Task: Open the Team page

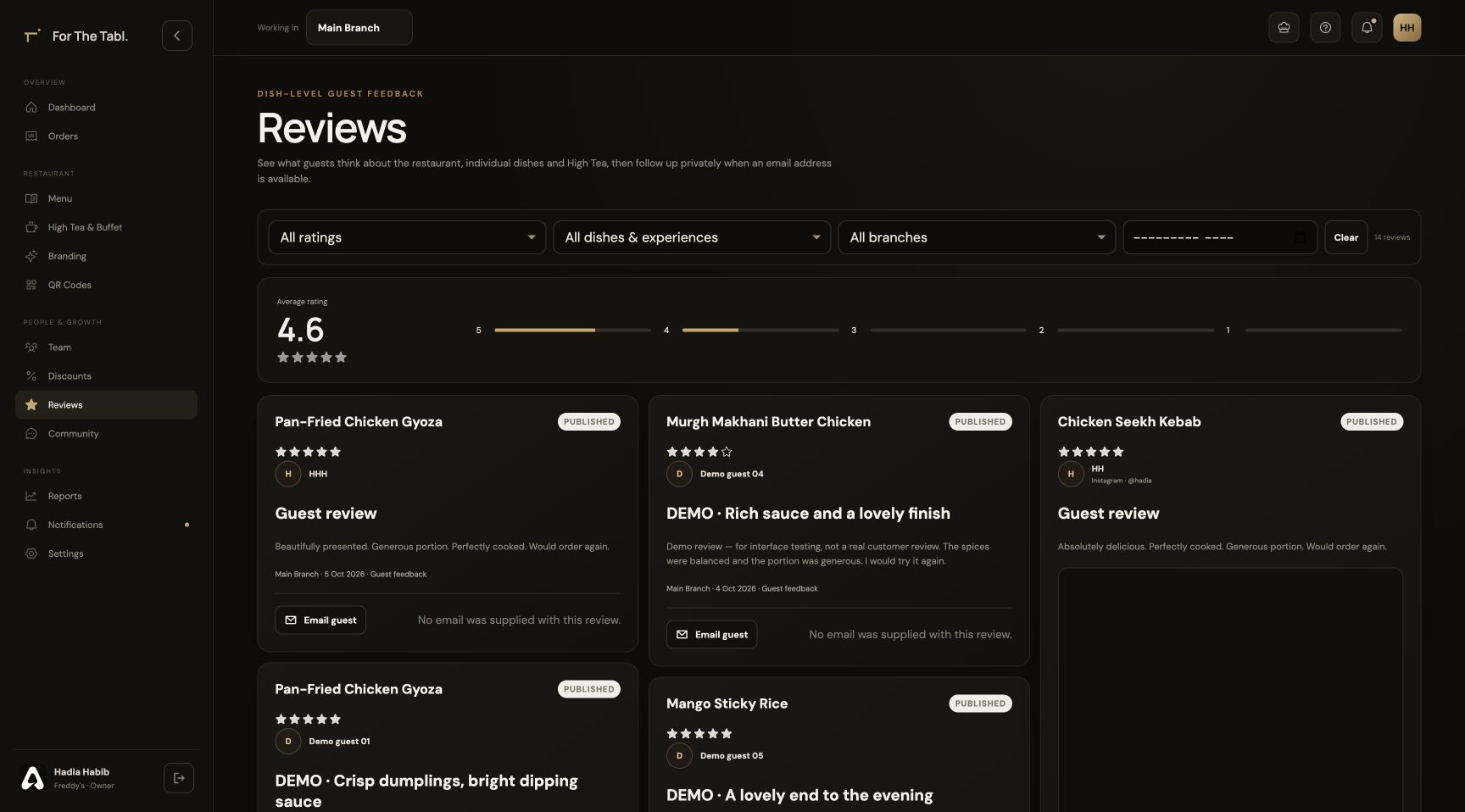Action: pos(106,348)
